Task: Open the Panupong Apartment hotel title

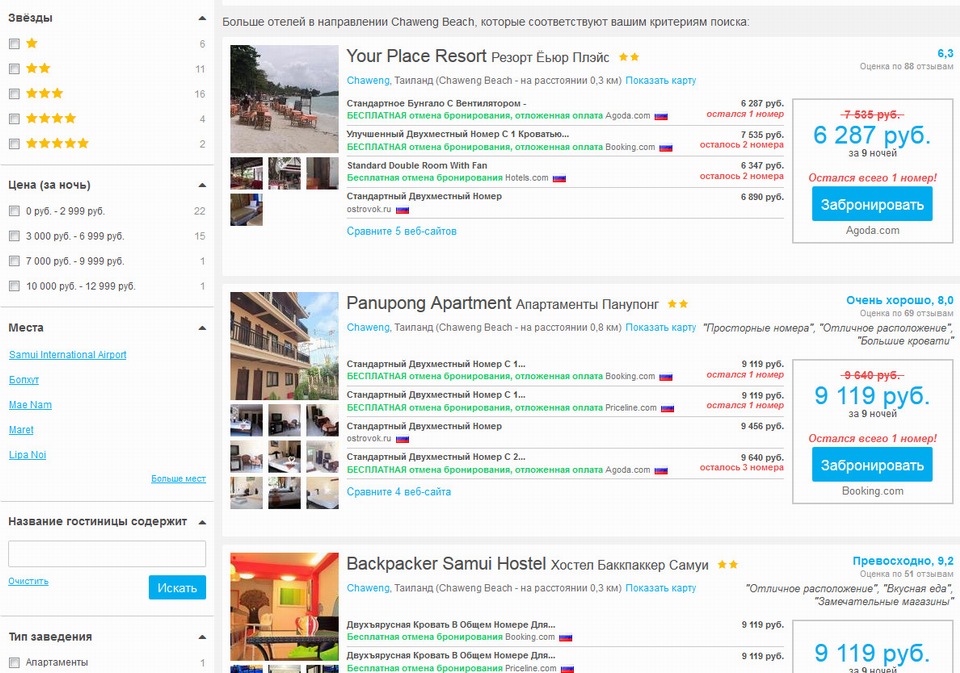Action: tap(429, 303)
